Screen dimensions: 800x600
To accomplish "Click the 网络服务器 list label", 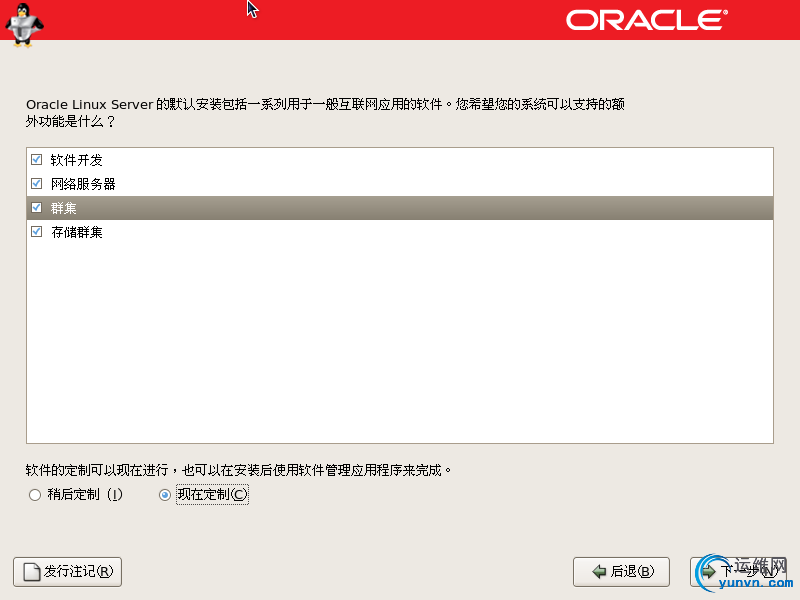I will click(83, 184).
